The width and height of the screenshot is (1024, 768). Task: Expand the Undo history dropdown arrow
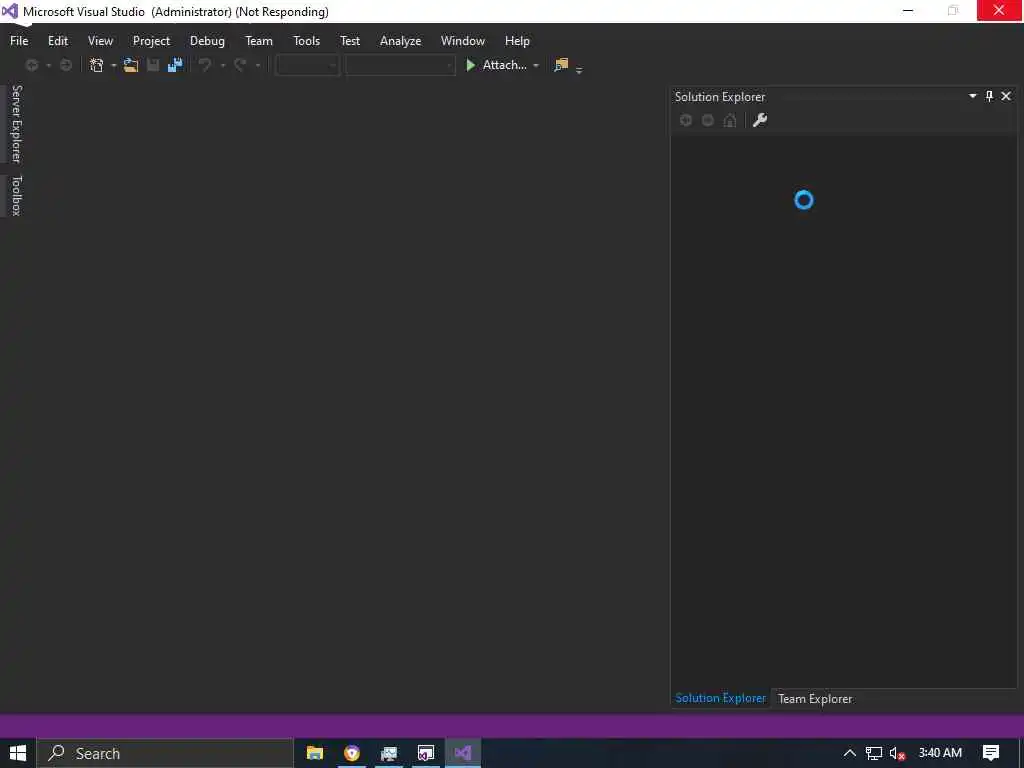coord(223,65)
